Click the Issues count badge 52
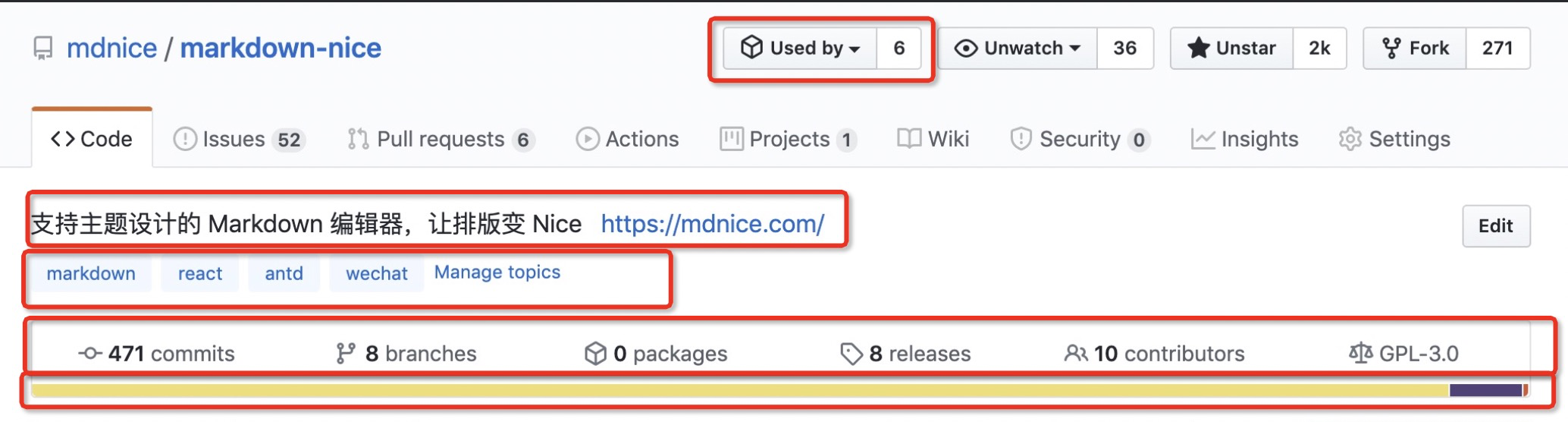Image resolution: width=1568 pixels, height=422 pixels. pos(289,140)
